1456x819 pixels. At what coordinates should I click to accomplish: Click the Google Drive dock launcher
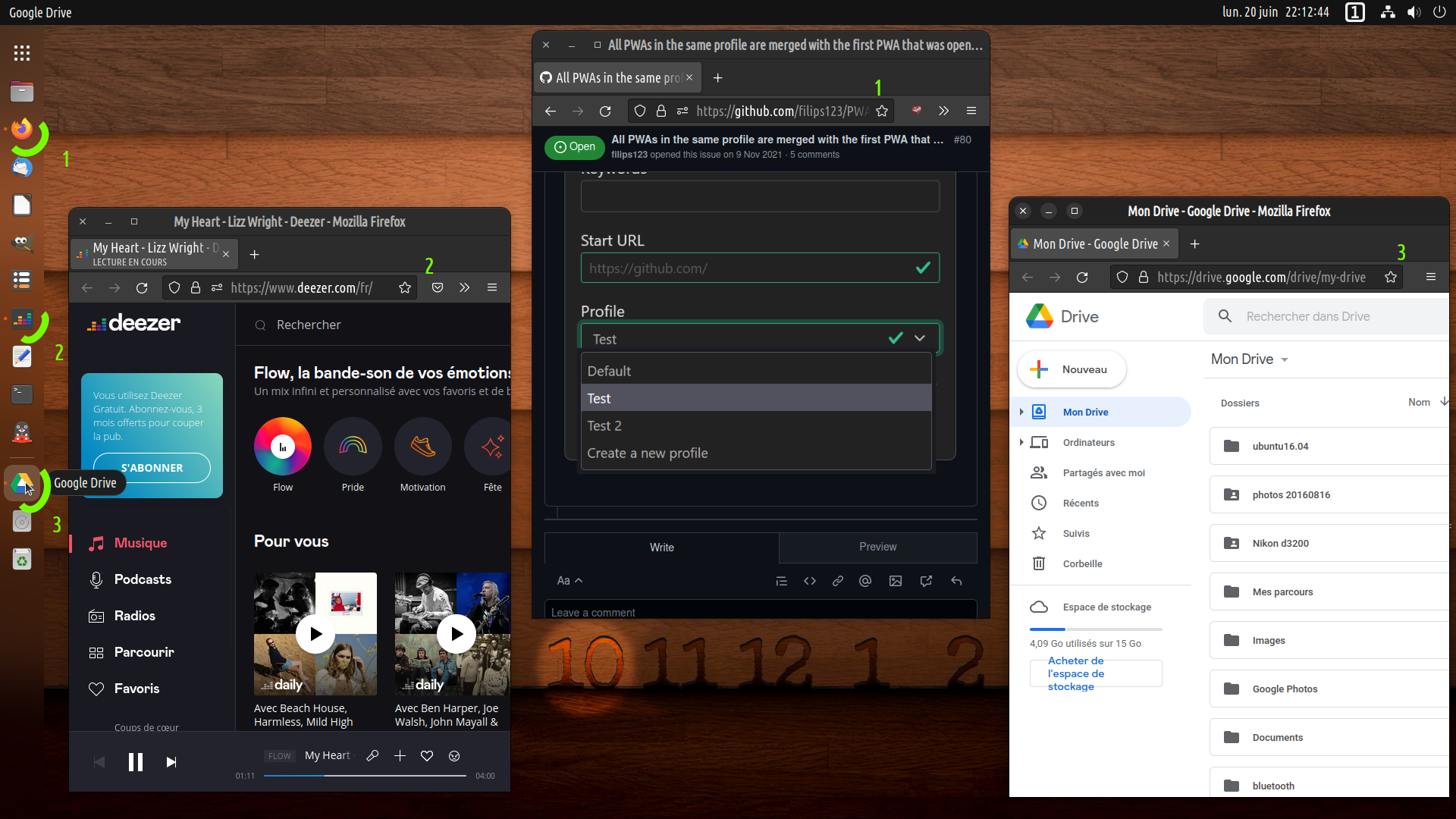tap(22, 483)
